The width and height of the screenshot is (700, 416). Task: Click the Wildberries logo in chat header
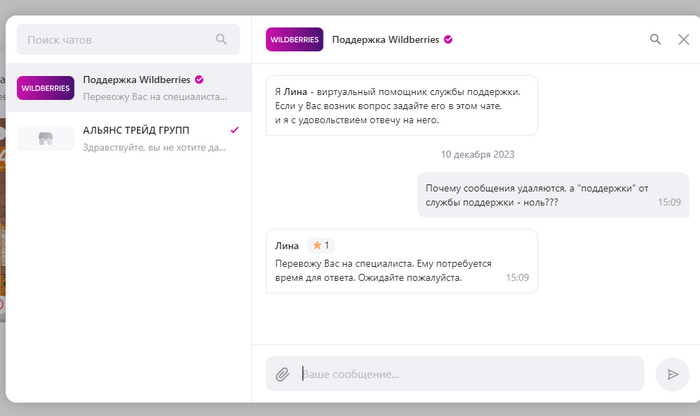[295, 39]
